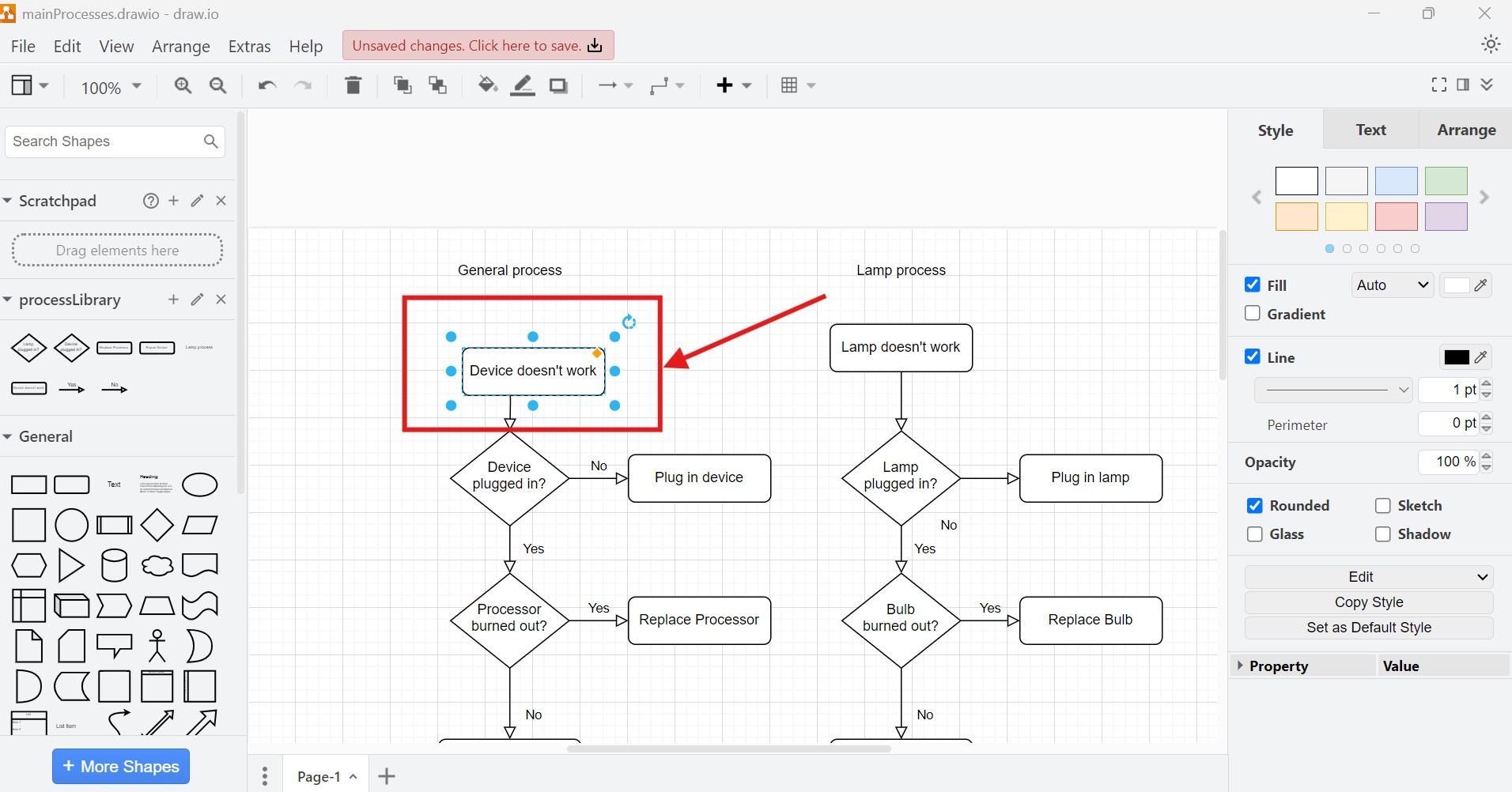The image size is (1512, 792).
Task: Enable the Gradient checkbox
Action: coord(1253,313)
